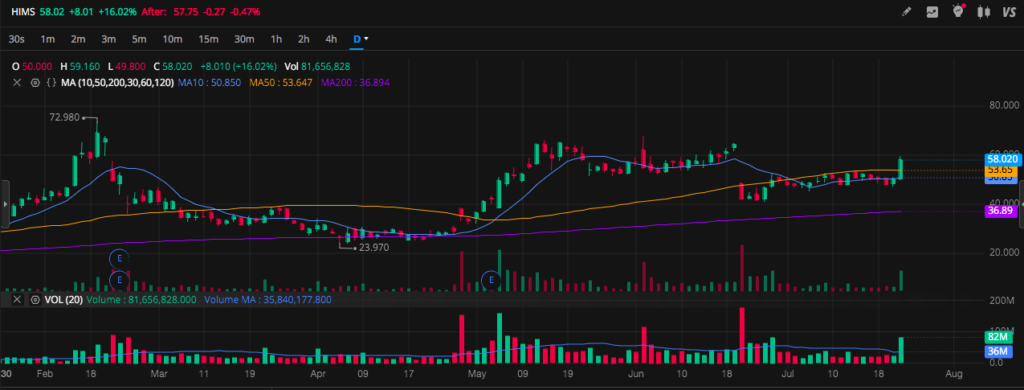Click the HIMS ticker symbol

(23, 12)
